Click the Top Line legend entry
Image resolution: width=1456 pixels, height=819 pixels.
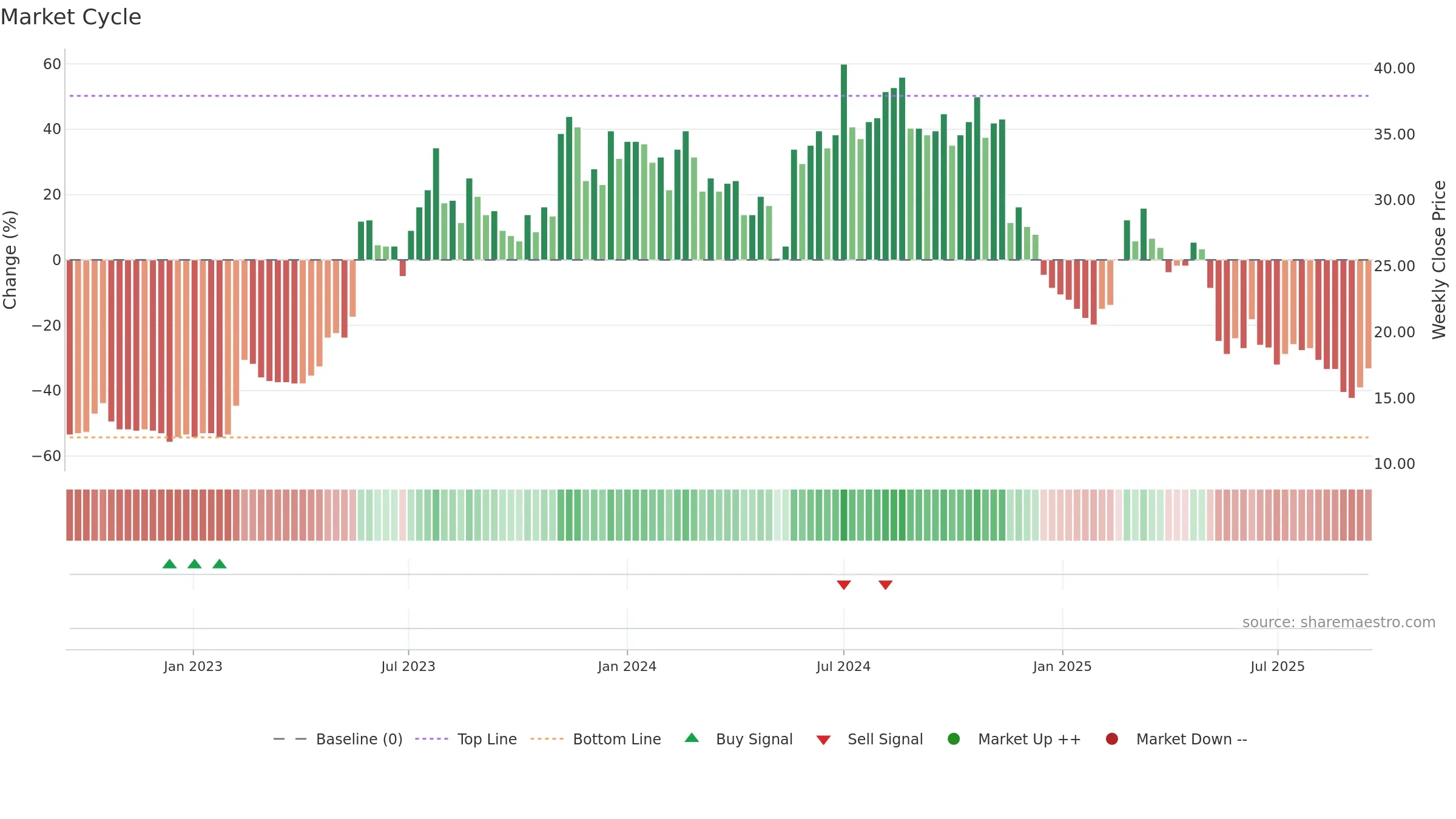coord(466,739)
